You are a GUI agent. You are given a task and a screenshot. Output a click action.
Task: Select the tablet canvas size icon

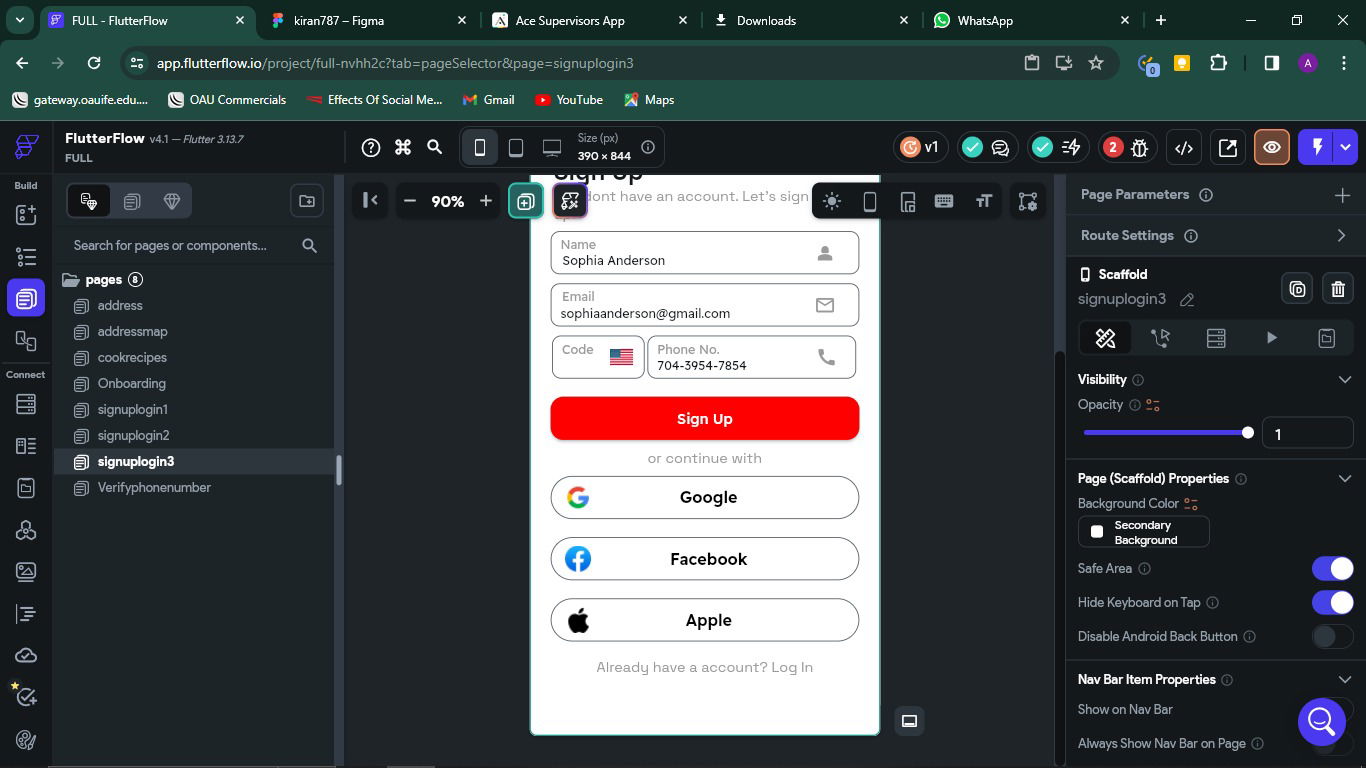pyautogui.click(x=516, y=148)
